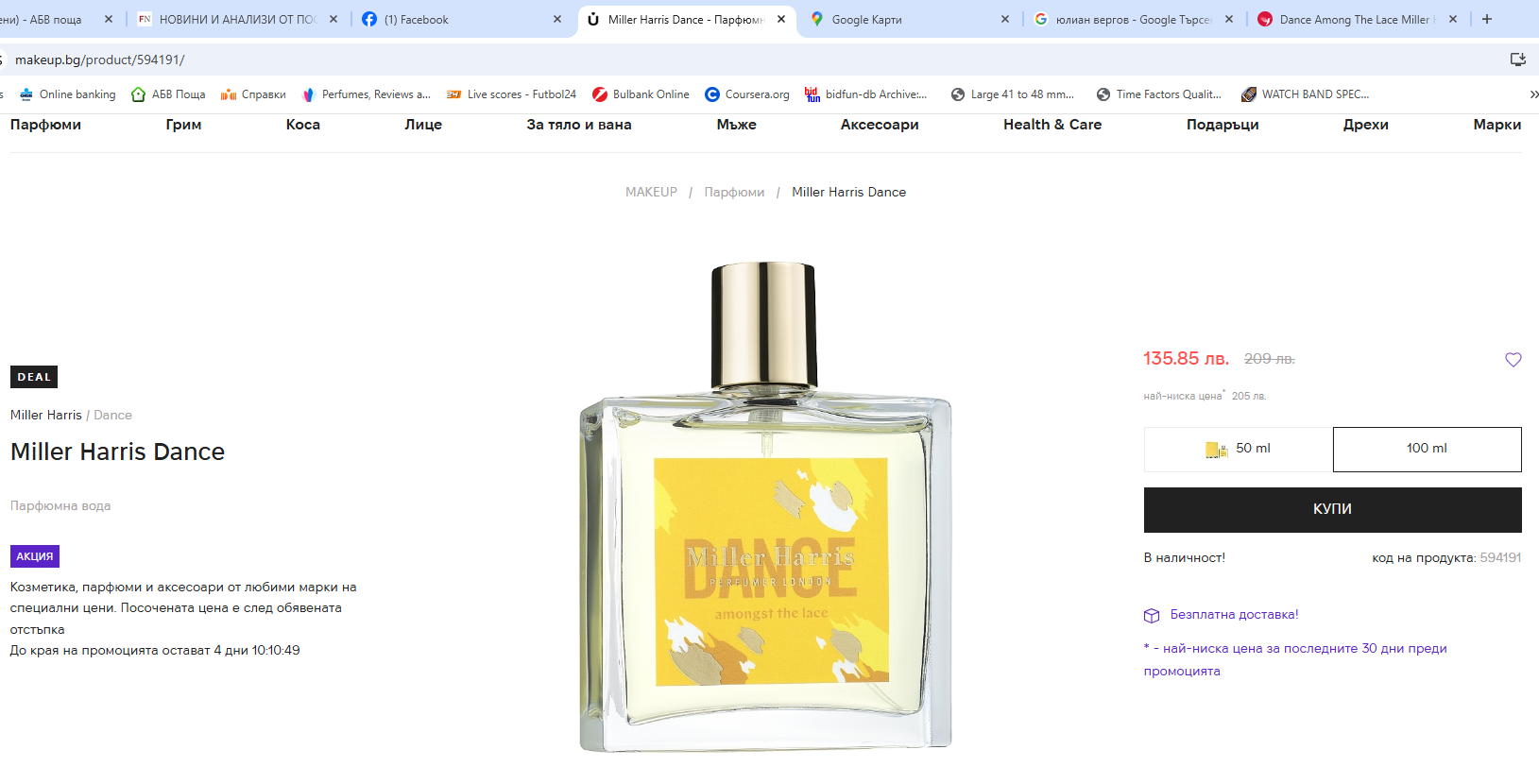Go to Парфюми breadcrumb link
1539x784 pixels.
[734, 192]
